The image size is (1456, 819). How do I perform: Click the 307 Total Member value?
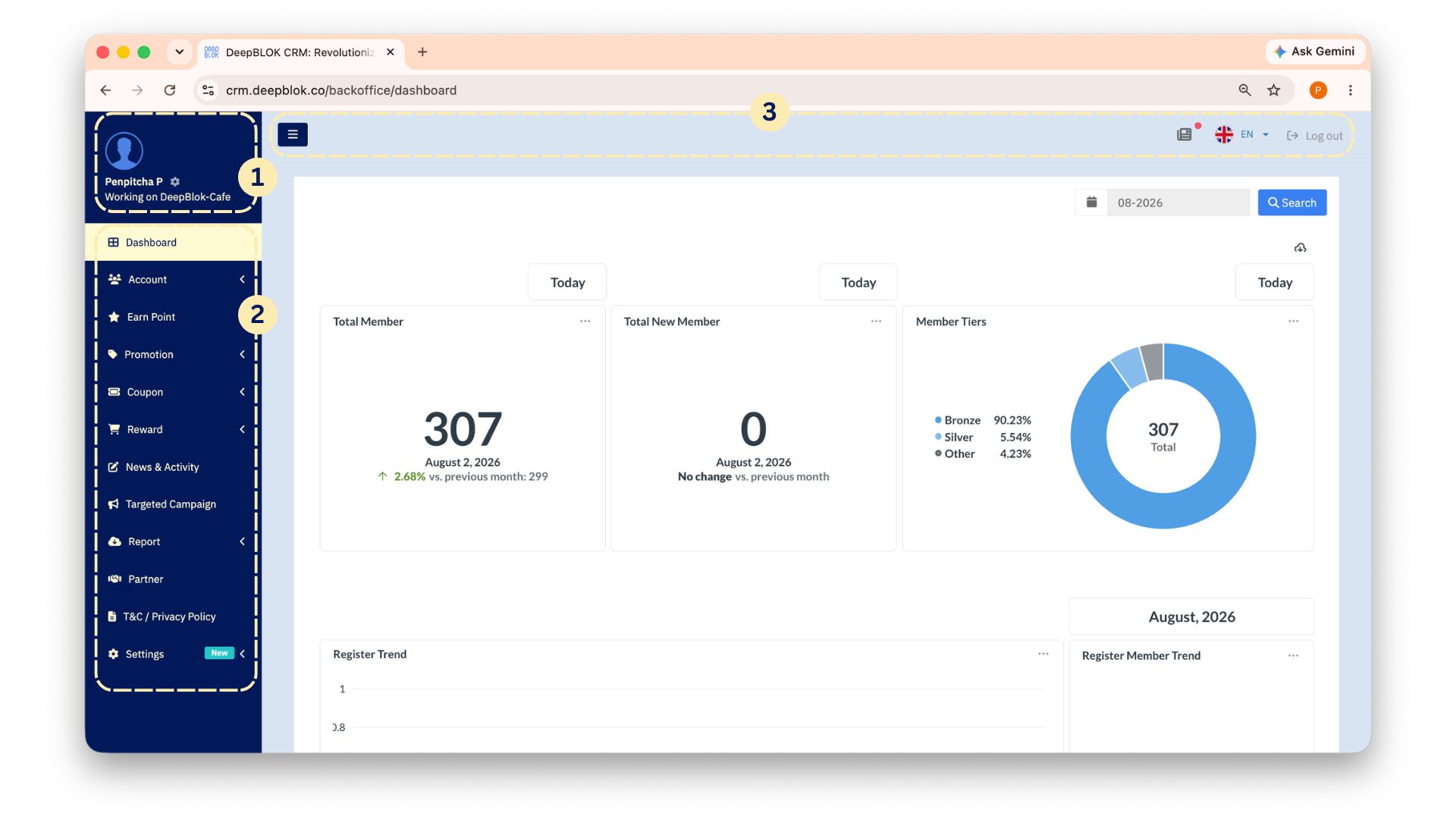coord(463,429)
